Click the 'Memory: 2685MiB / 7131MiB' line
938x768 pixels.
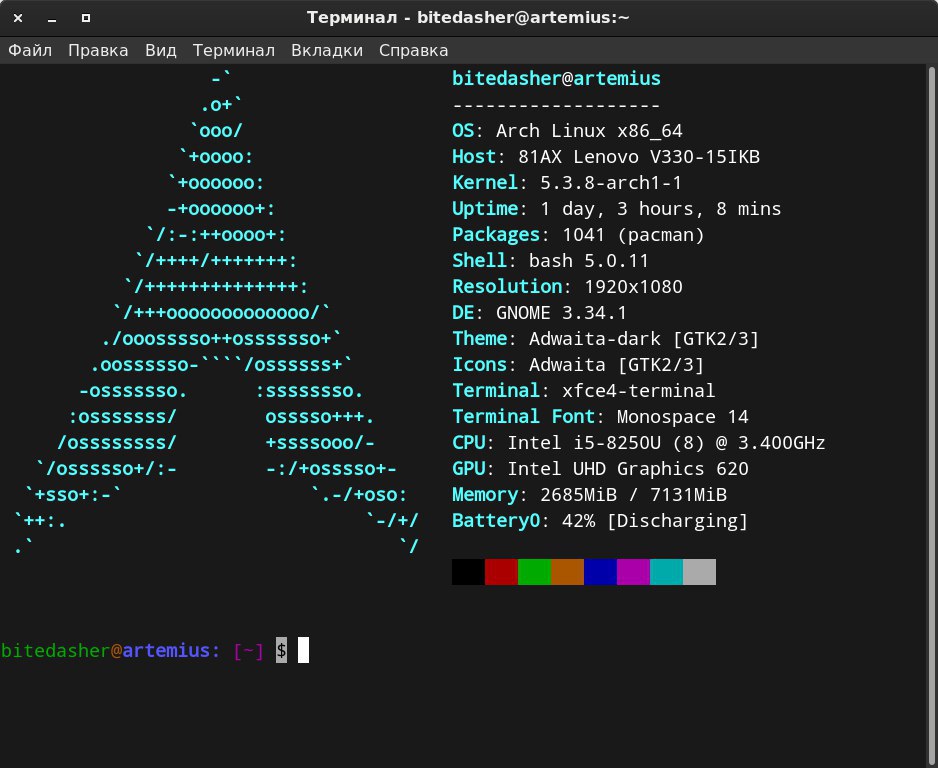coord(589,495)
